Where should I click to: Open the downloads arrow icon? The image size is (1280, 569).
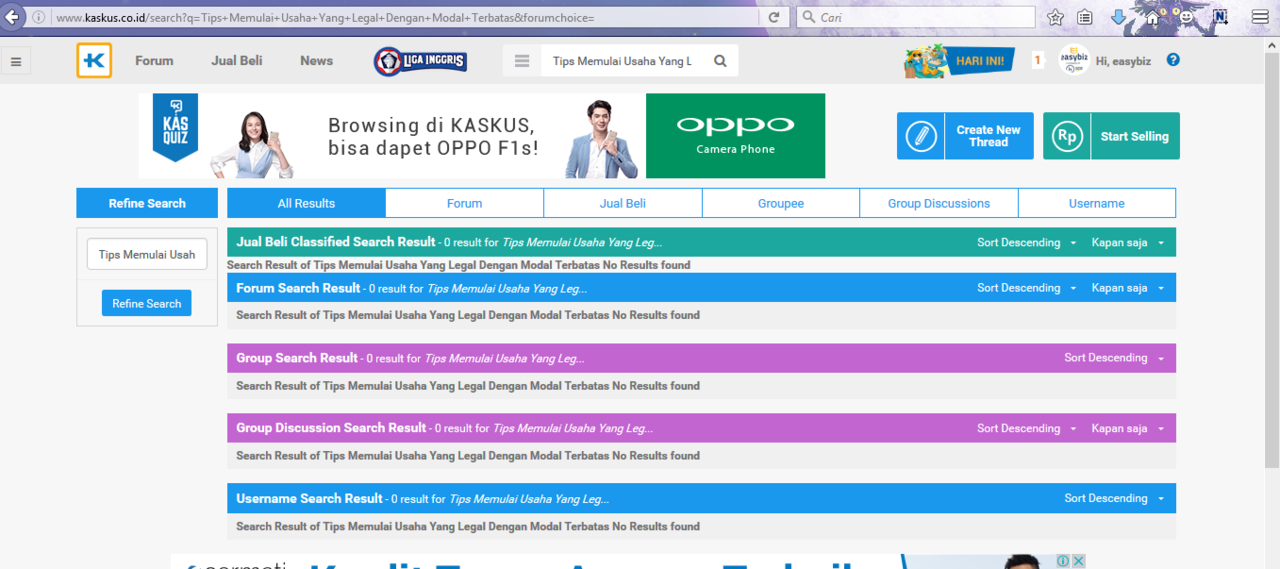[1119, 17]
